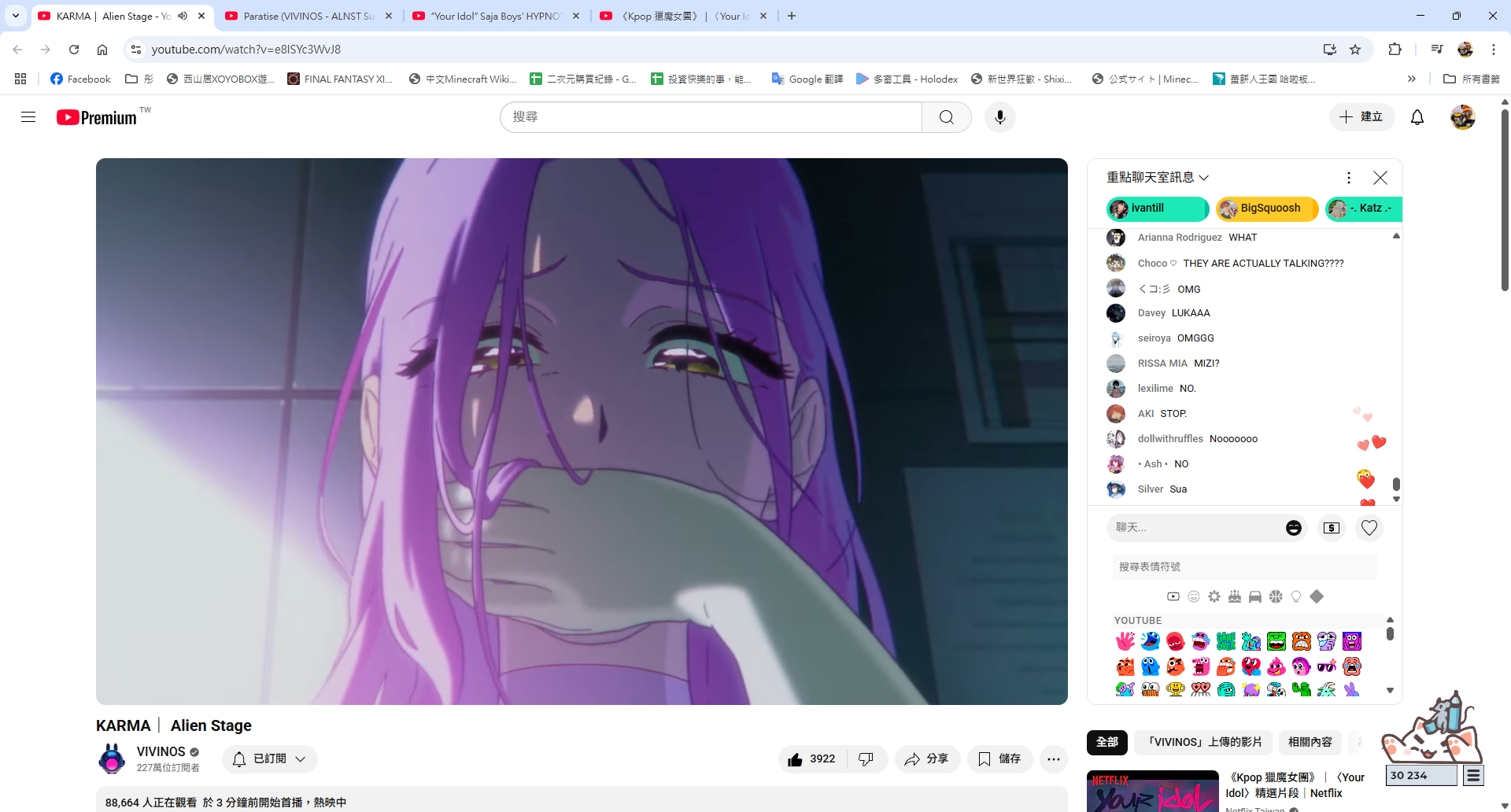
Task: Select the YouTube emoji category icon
Action: tap(1173, 596)
